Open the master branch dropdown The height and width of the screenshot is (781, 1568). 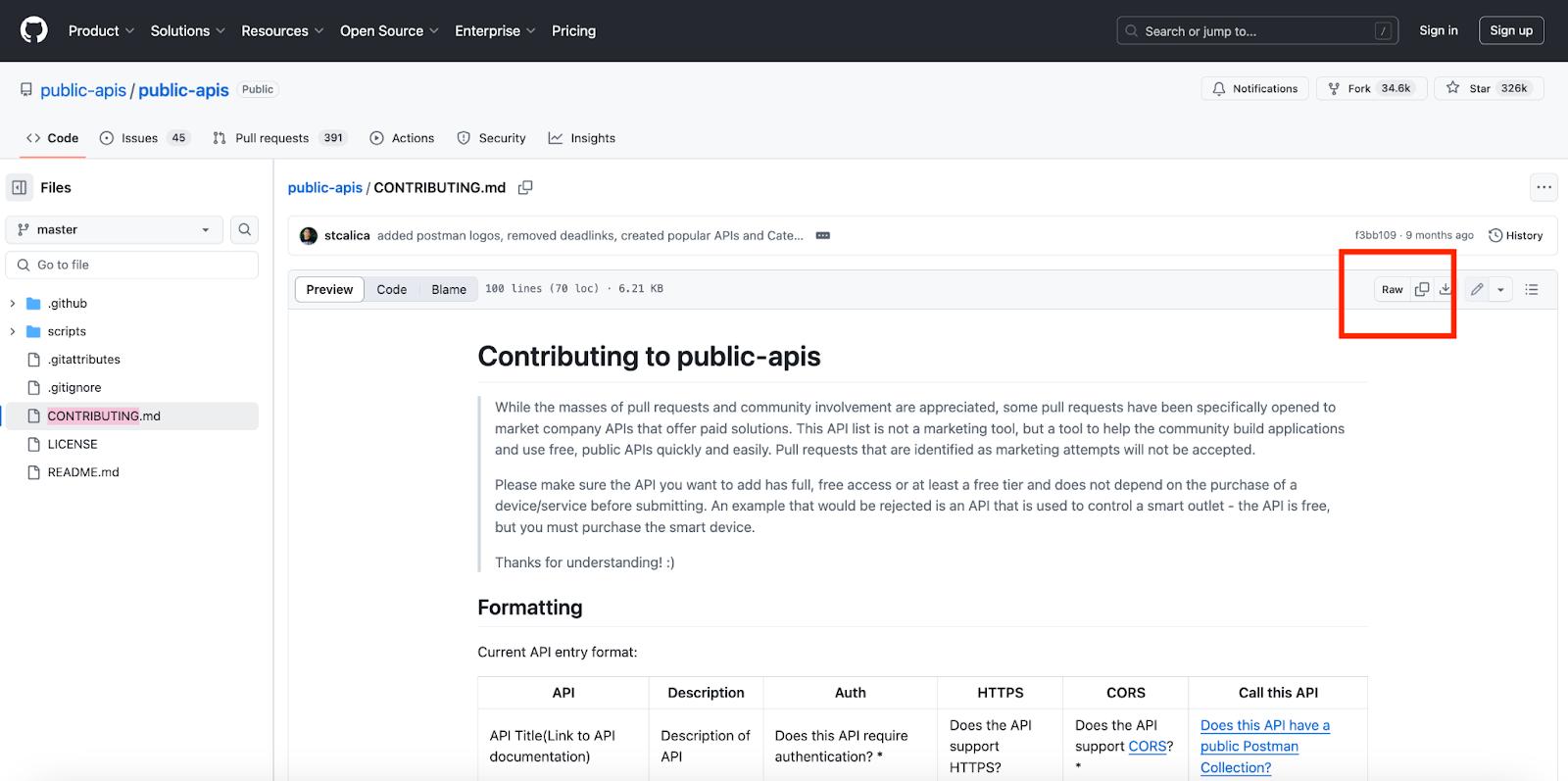click(x=114, y=229)
